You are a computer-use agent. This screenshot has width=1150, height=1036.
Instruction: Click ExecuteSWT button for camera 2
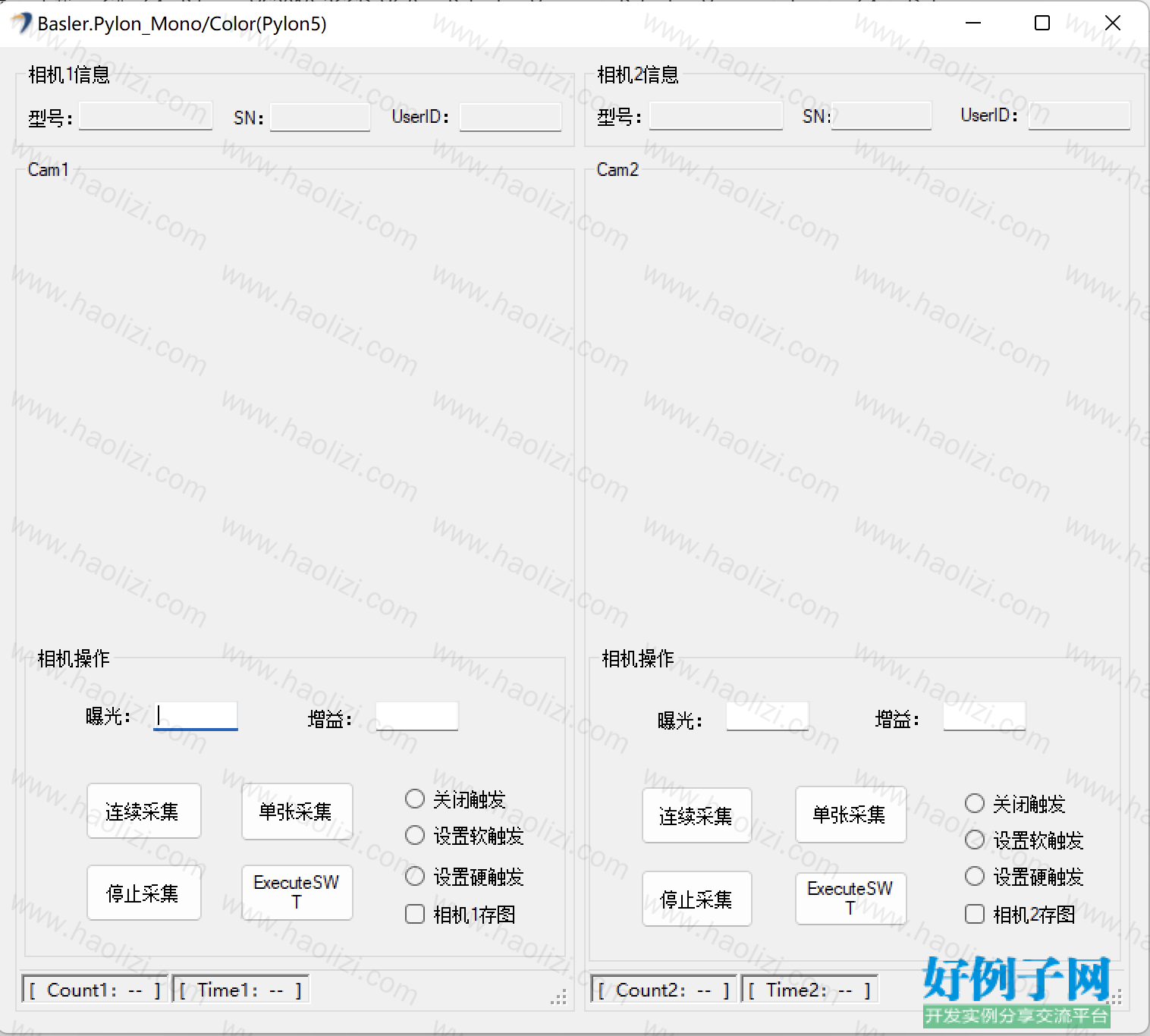[x=851, y=899]
